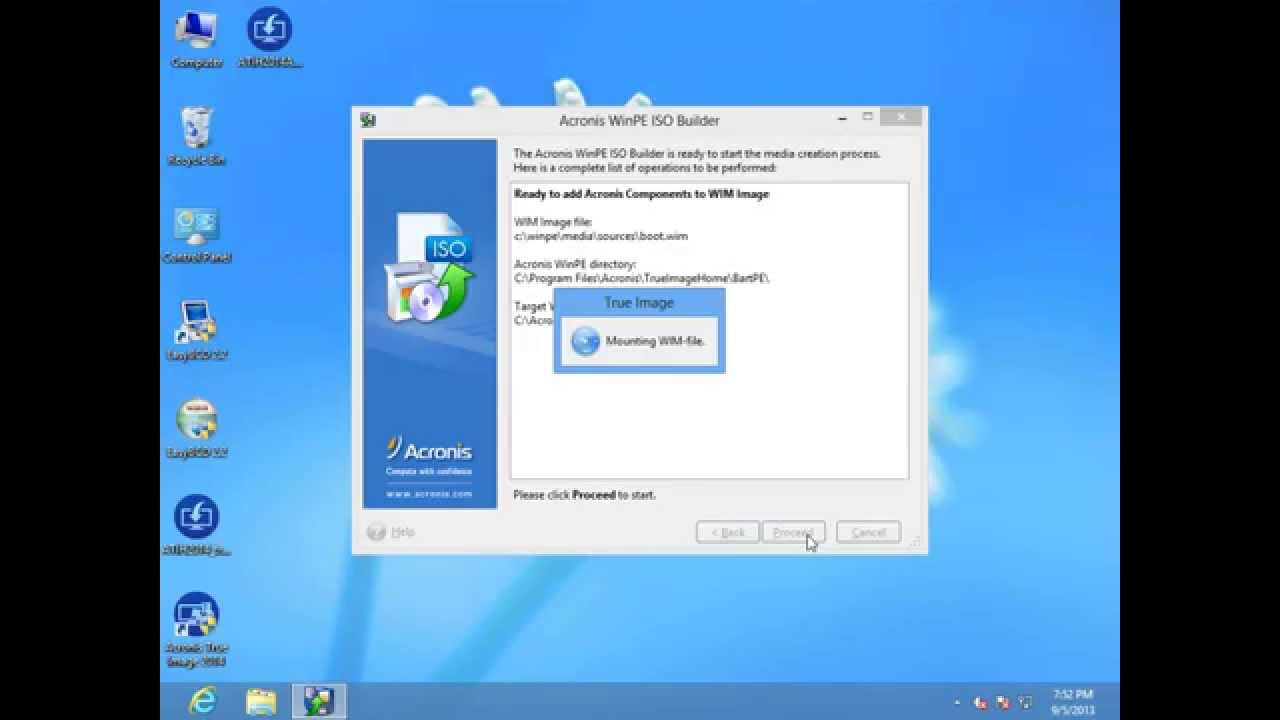Click the www.acronis.com text in sidebar
Screen dimensions: 1280x720
click(429, 494)
